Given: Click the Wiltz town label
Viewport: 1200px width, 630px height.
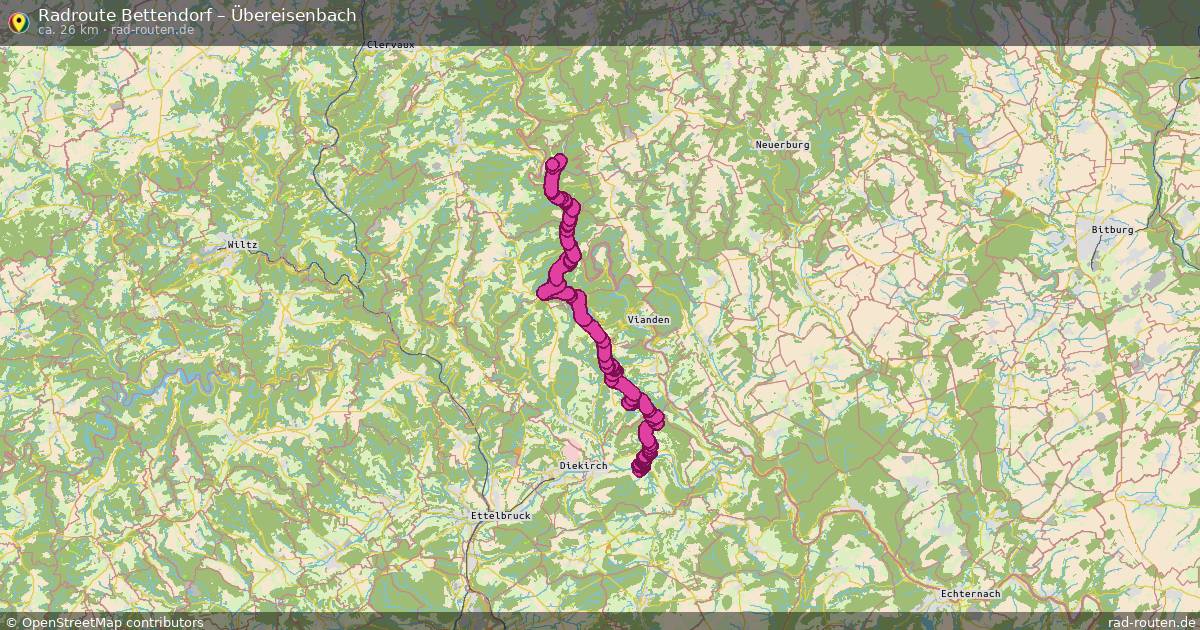Looking at the screenshot, I should coord(243,245).
